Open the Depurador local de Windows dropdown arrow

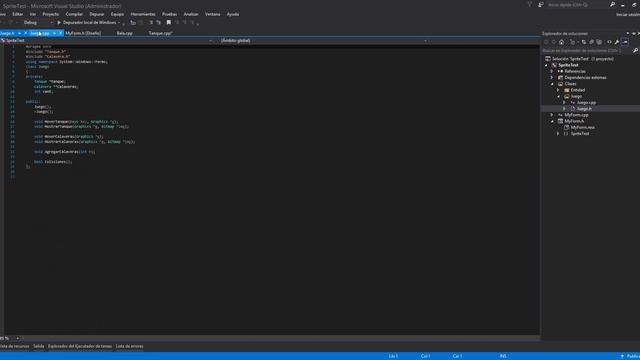pyautogui.click(x=119, y=22)
